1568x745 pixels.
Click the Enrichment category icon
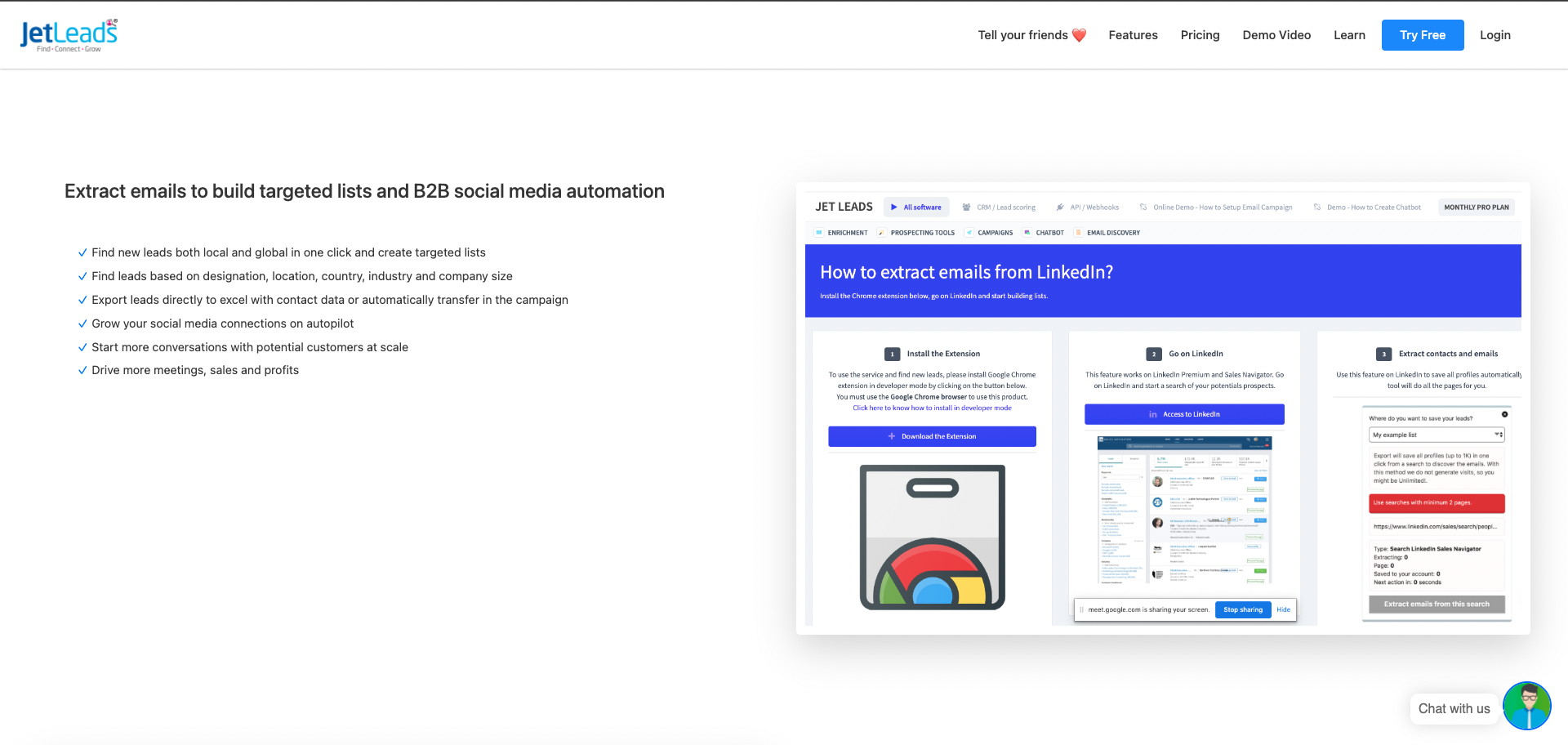click(x=819, y=233)
